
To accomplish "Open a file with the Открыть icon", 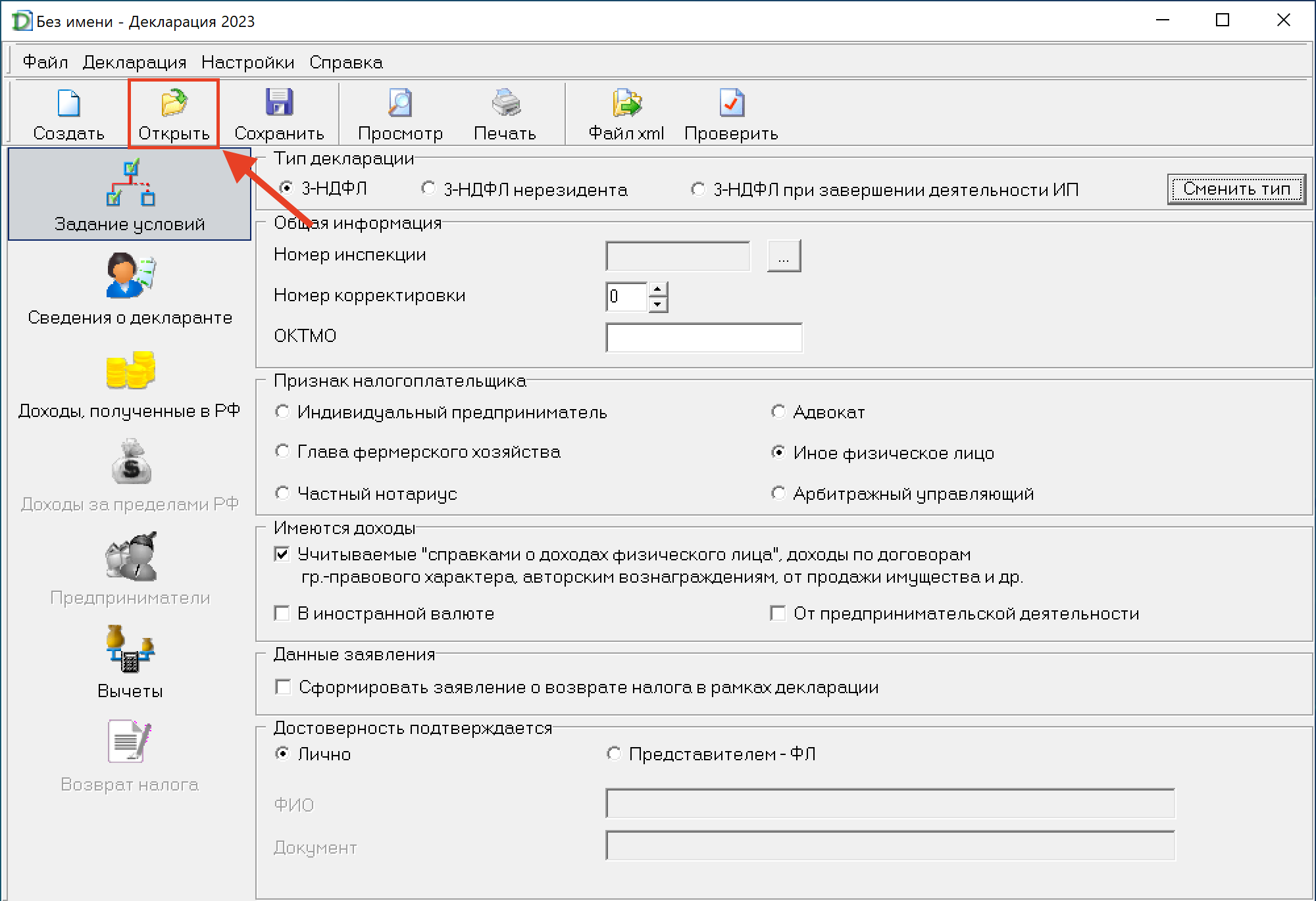I will coord(174,104).
